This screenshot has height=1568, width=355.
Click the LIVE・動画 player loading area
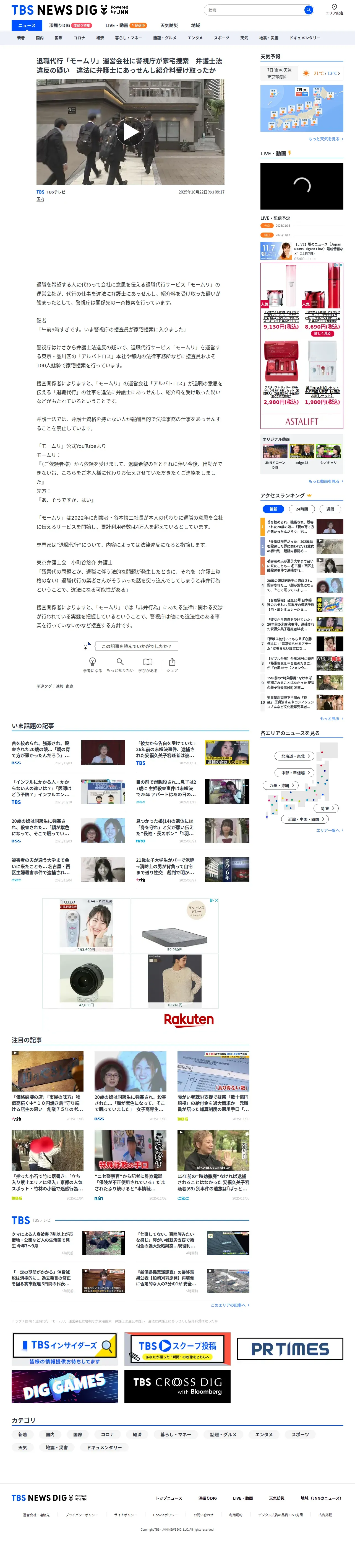pyautogui.click(x=302, y=186)
